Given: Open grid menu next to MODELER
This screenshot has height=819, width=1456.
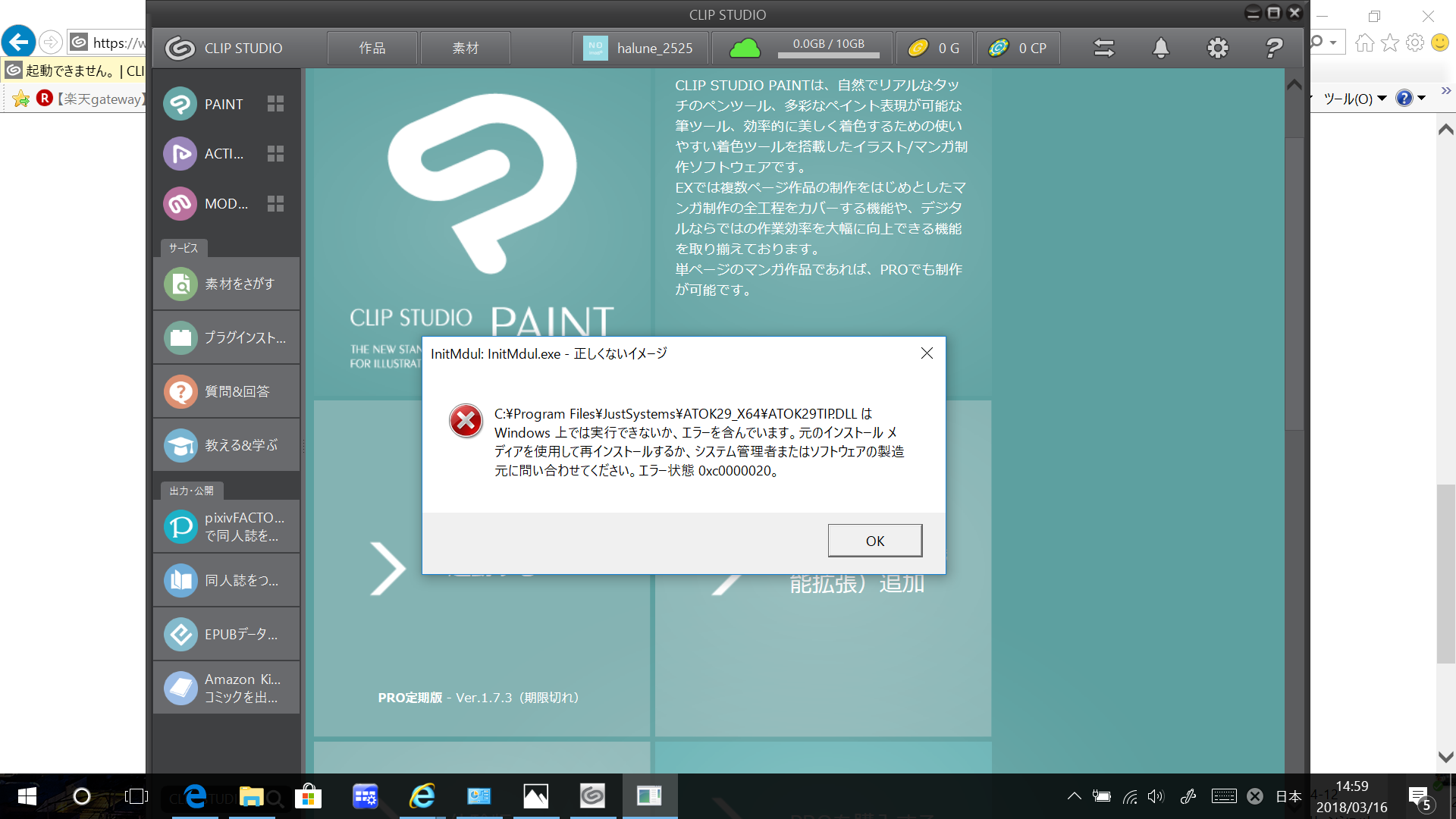Looking at the screenshot, I should pos(275,204).
